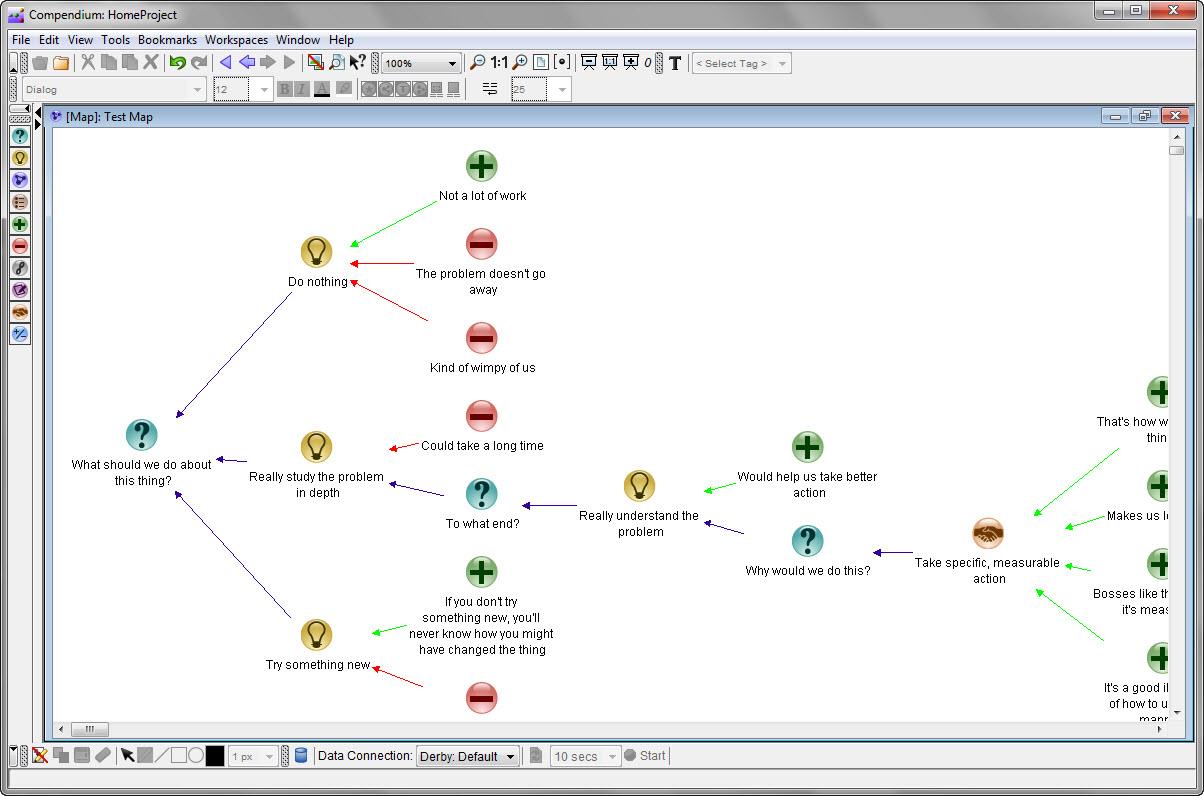Click the Cut scissors icon
Viewport: 1204px width, 796px height.
pyautogui.click(x=88, y=62)
